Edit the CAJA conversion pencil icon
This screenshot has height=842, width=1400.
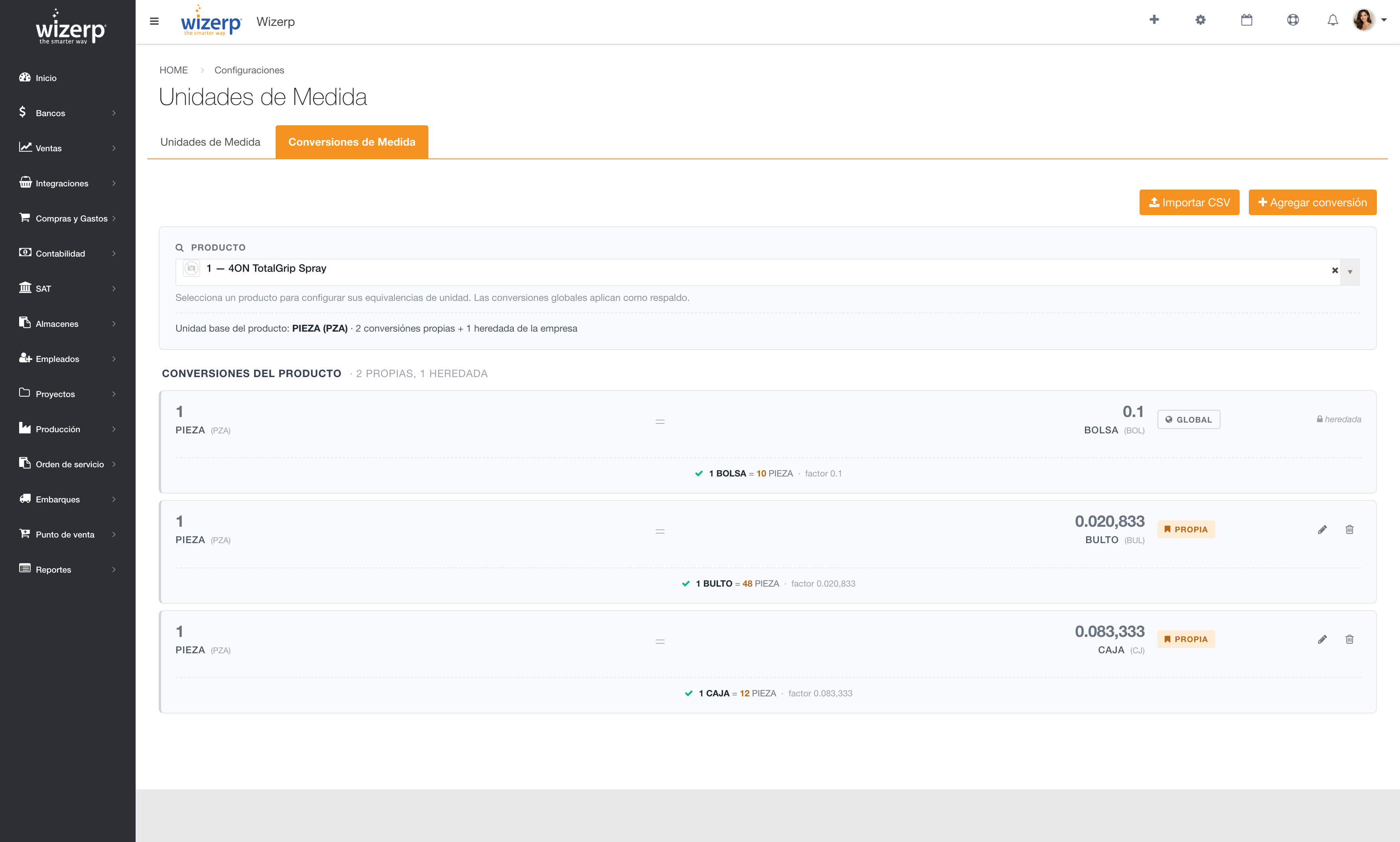pos(1322,639)
